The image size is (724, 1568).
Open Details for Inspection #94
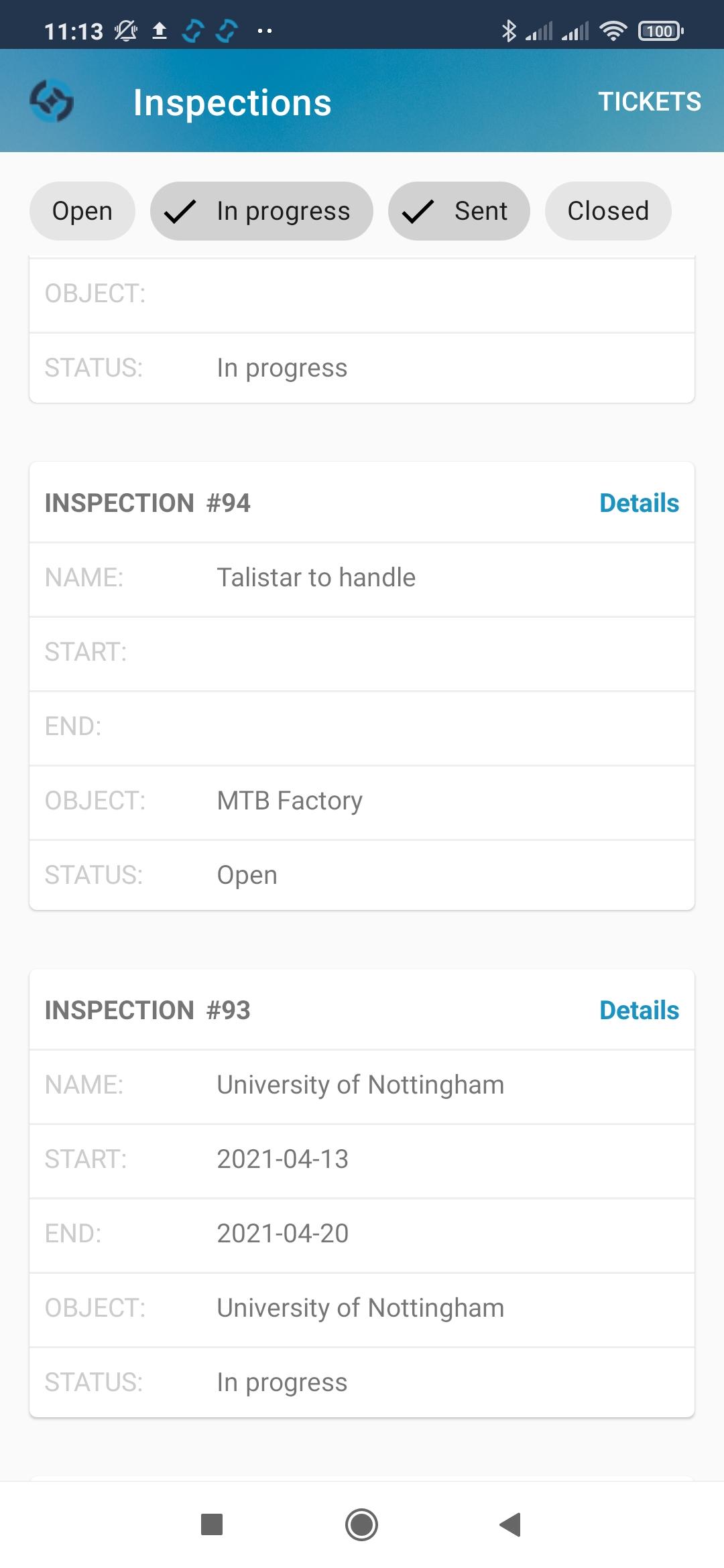[x=639, y=503]
